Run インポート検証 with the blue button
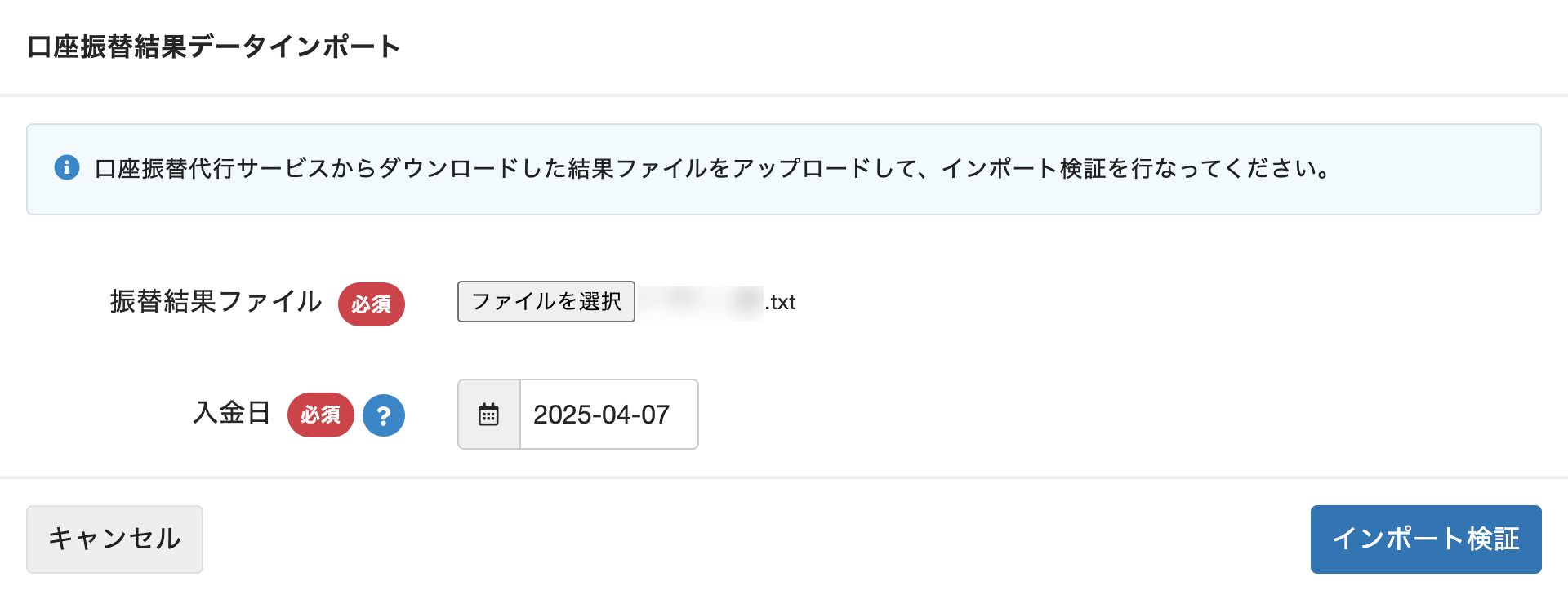This screenshot has width=1568, height=599. click(1425, 539)
